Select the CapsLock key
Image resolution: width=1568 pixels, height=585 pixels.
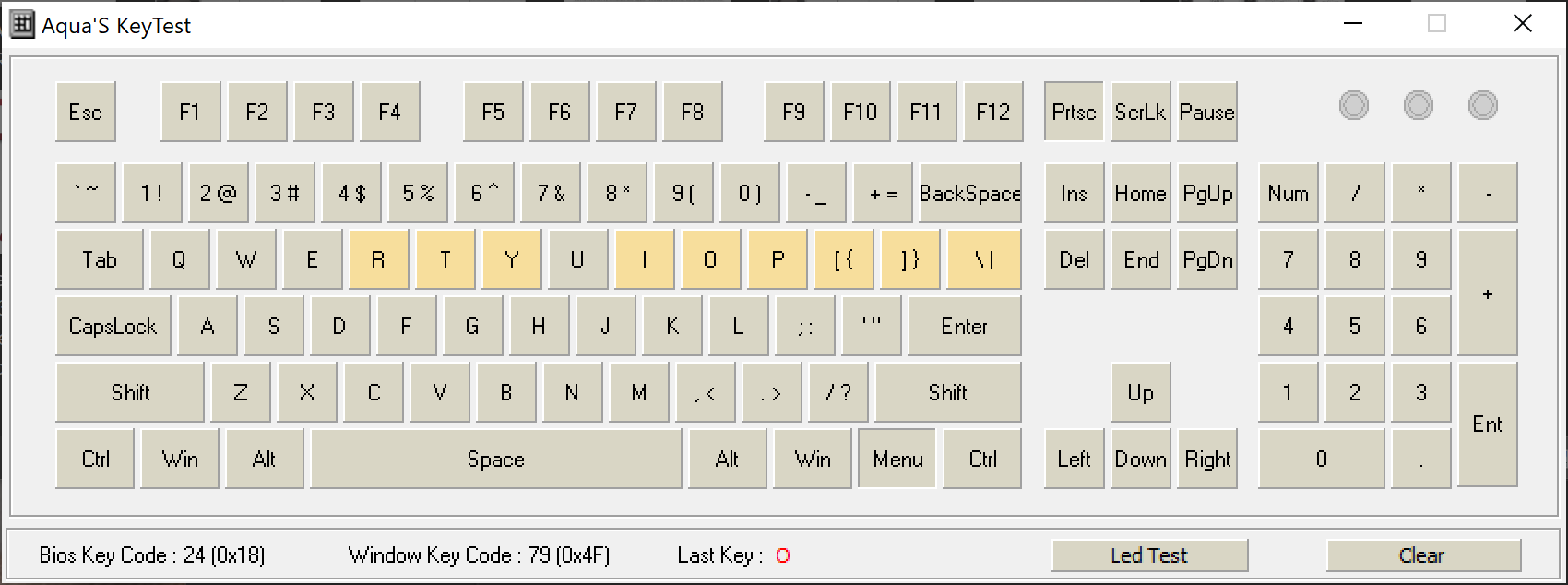(113, 327)
